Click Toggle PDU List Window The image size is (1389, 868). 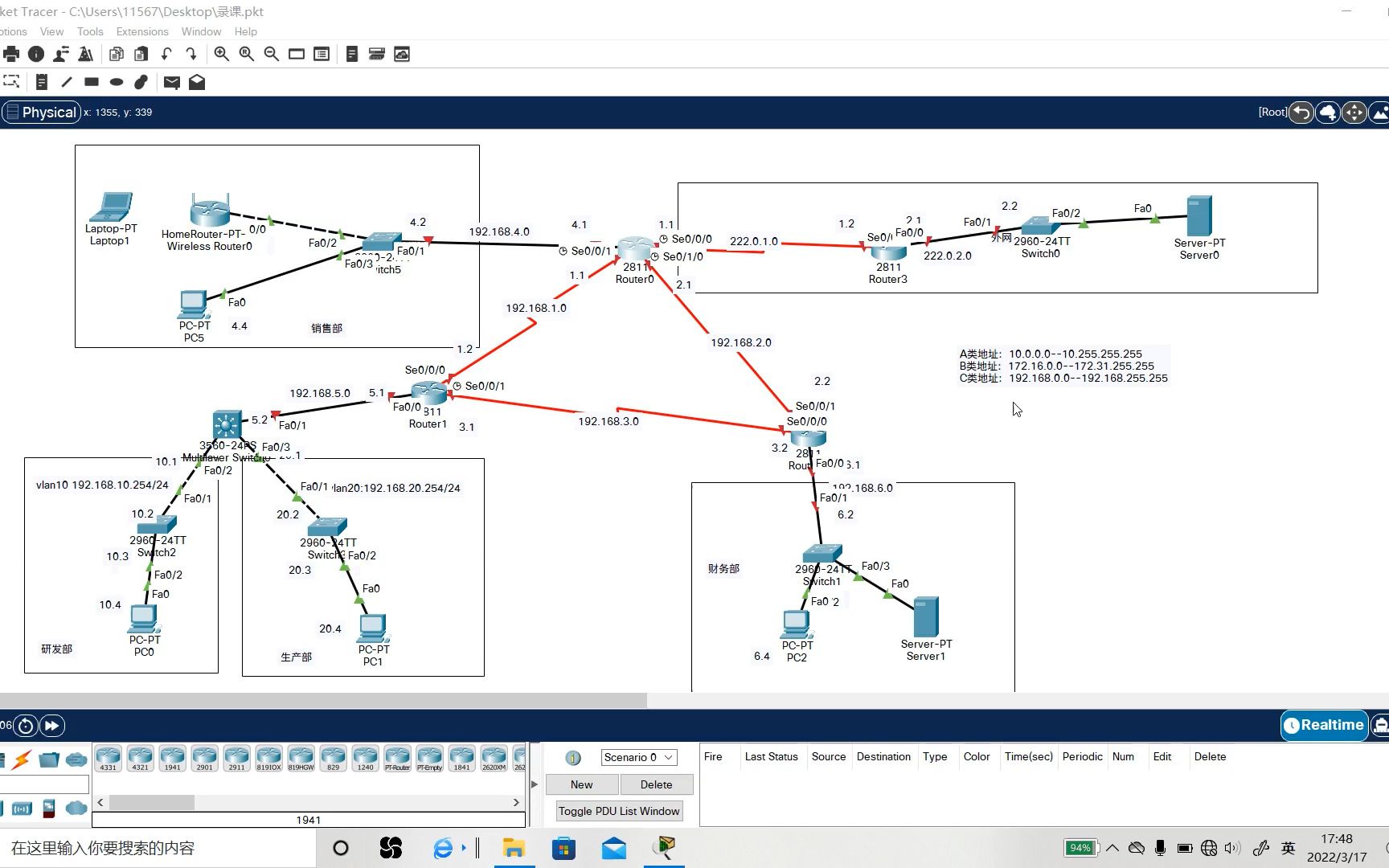(618, 811)
